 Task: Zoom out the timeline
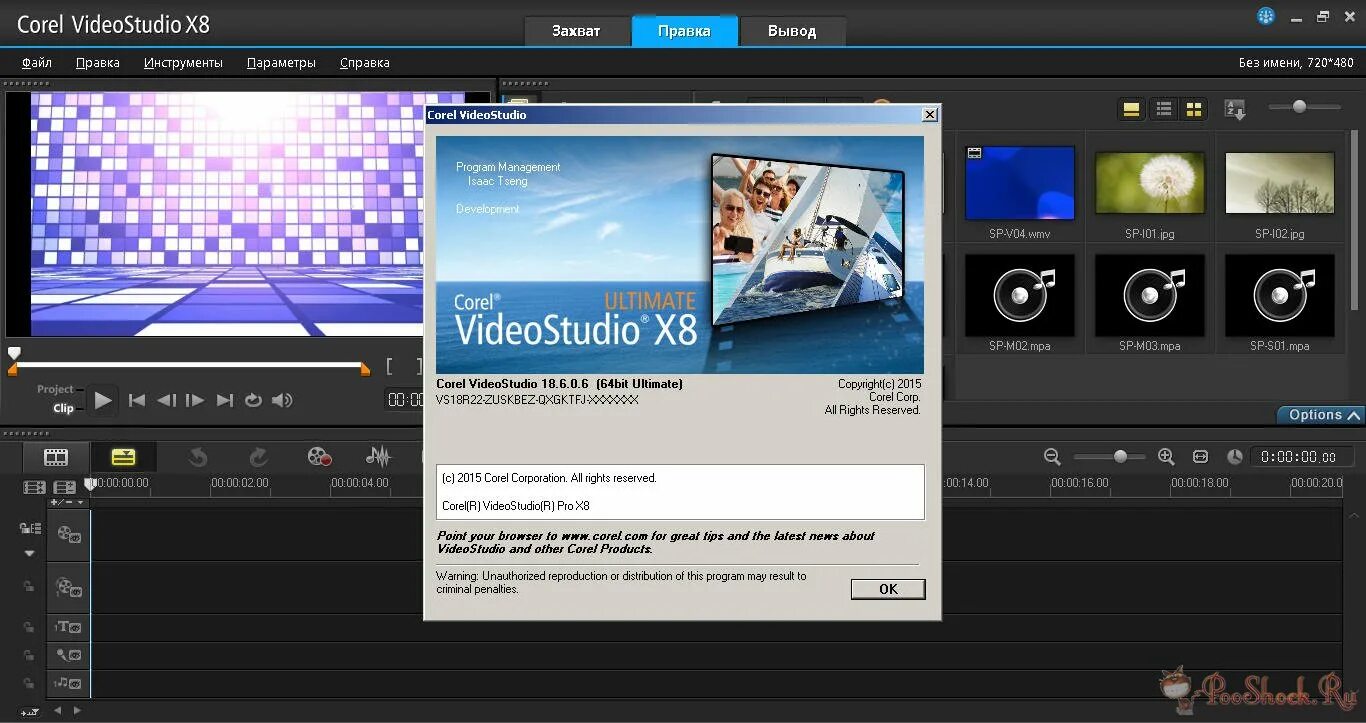pyautogui.click(x=1052, y=456)
